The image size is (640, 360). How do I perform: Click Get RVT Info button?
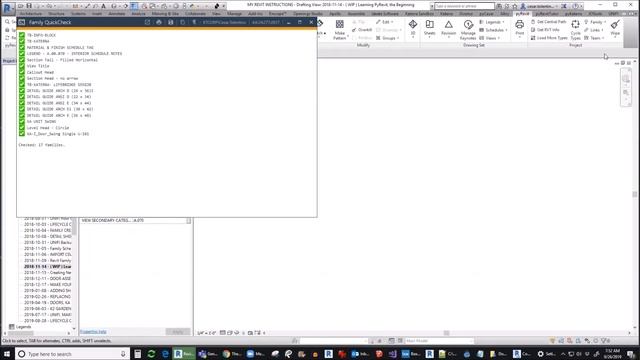[545, 30]
